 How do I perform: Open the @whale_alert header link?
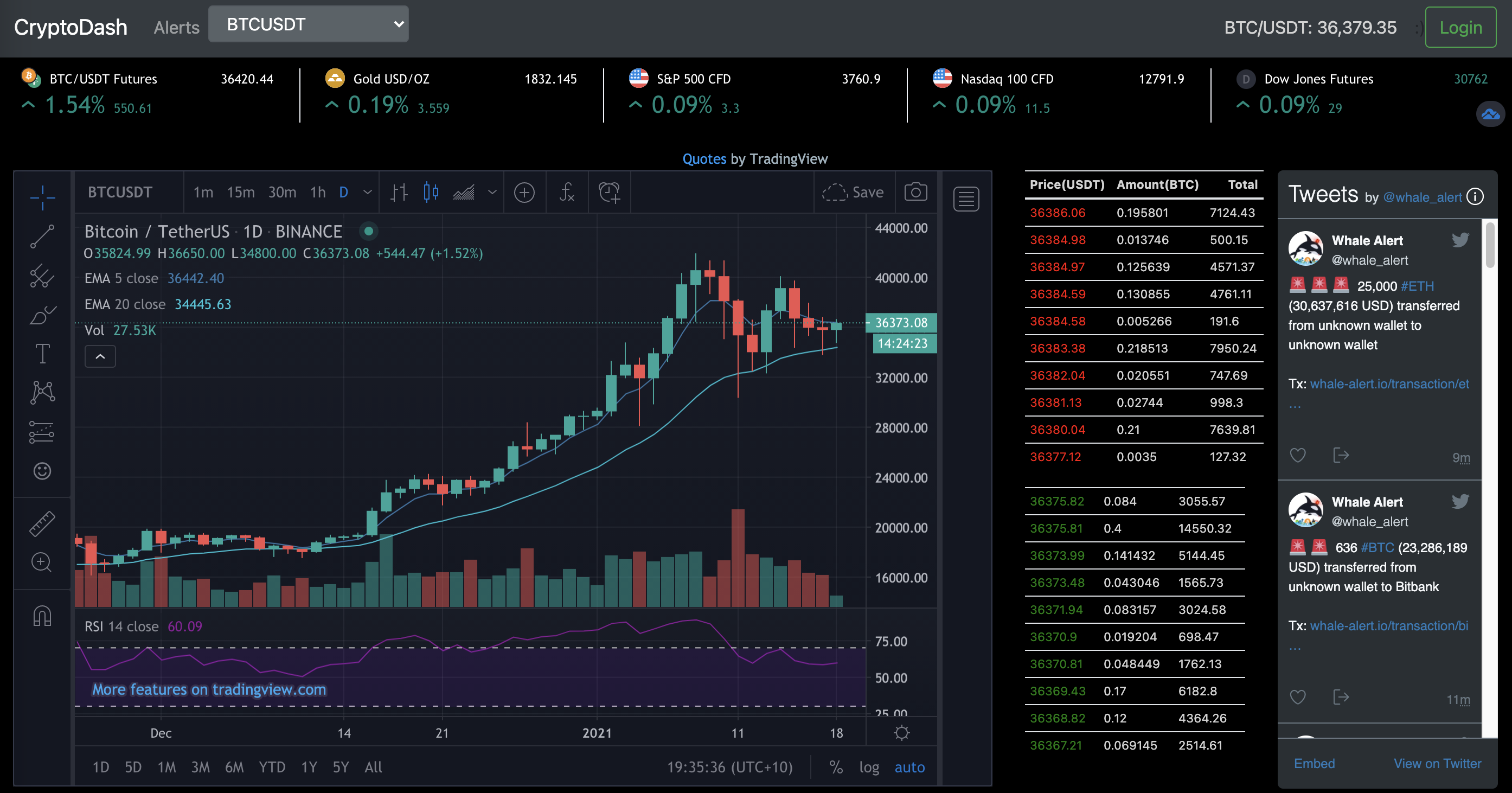1422,197
